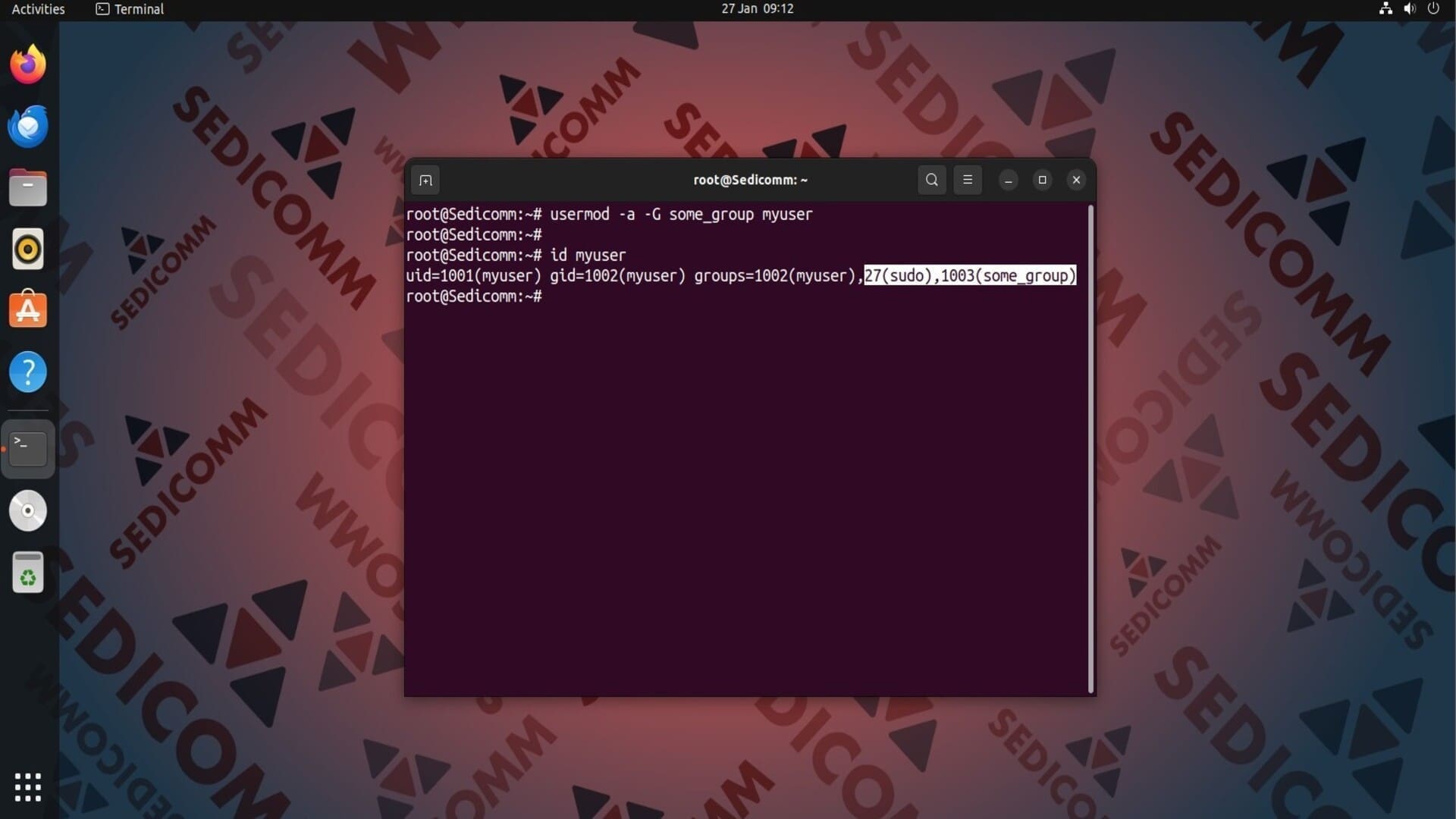
Task: Click the terminal search icon
Action: pos(931,180)
